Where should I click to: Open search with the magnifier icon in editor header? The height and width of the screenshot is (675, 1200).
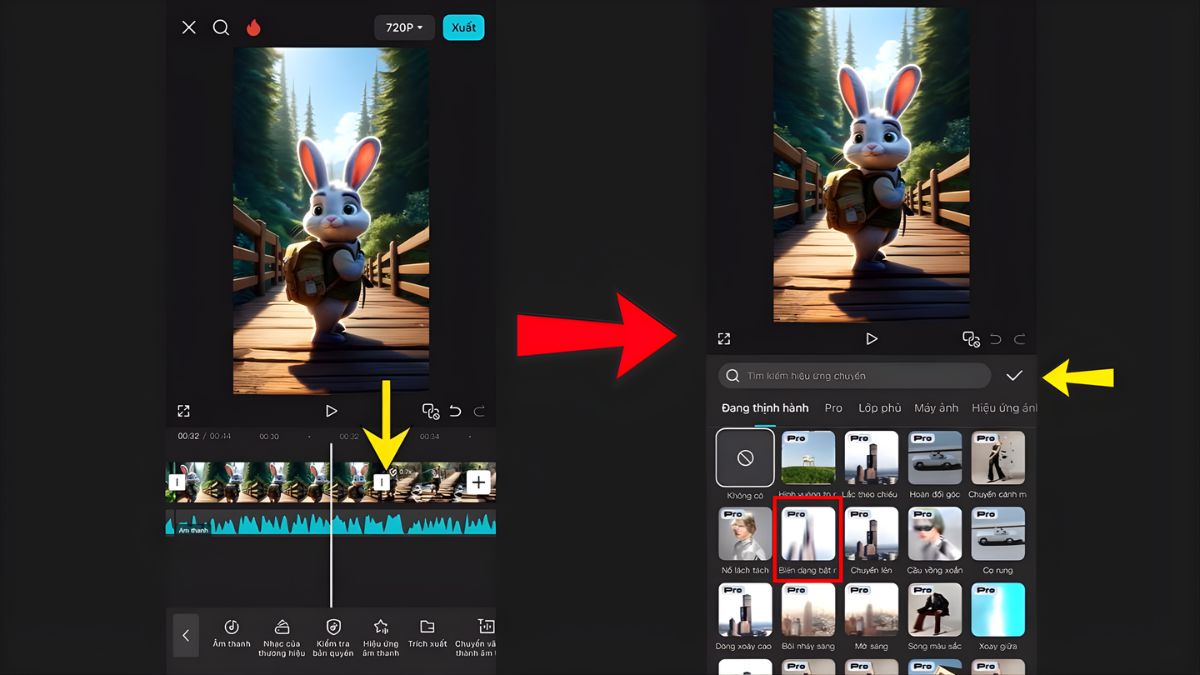click(221, 28)
